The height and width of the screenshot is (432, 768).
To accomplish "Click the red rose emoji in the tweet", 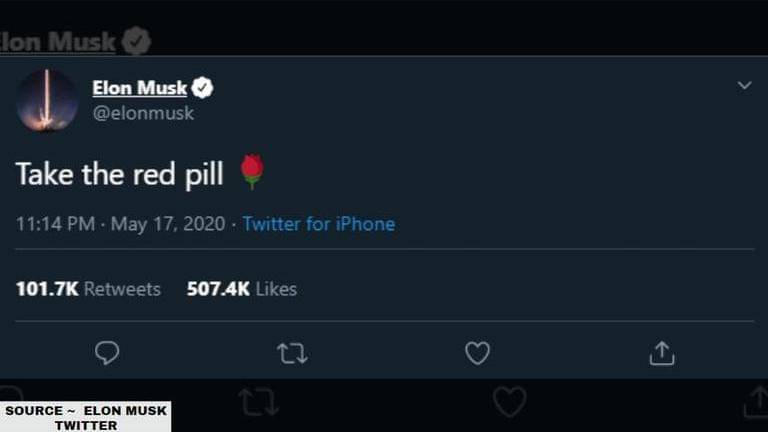I will click(x=252, y=173).
